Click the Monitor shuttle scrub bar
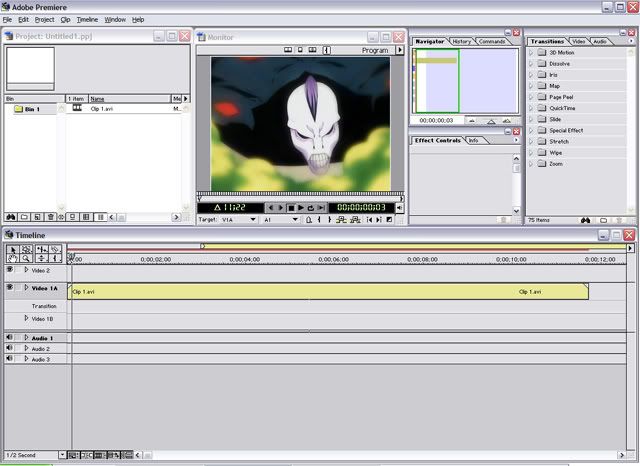Screen dimensions: 640x466 [300, 193]
